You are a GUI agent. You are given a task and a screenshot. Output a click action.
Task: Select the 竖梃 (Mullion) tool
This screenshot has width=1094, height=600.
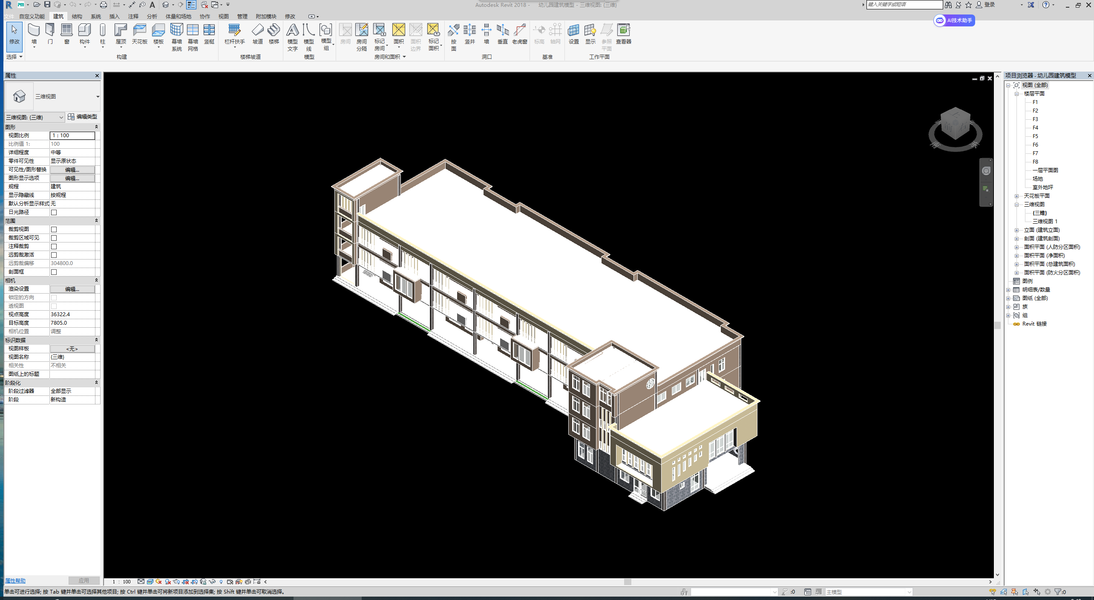coord(209,34)
